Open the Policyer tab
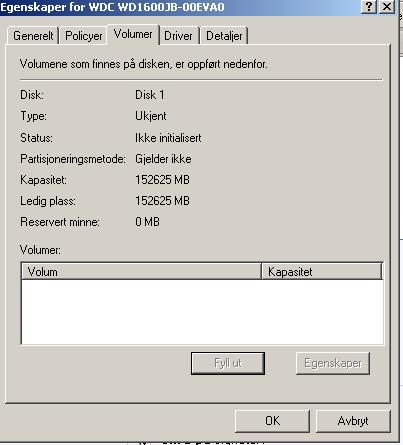Screen dimensions: 403x445 coord(84,35)
